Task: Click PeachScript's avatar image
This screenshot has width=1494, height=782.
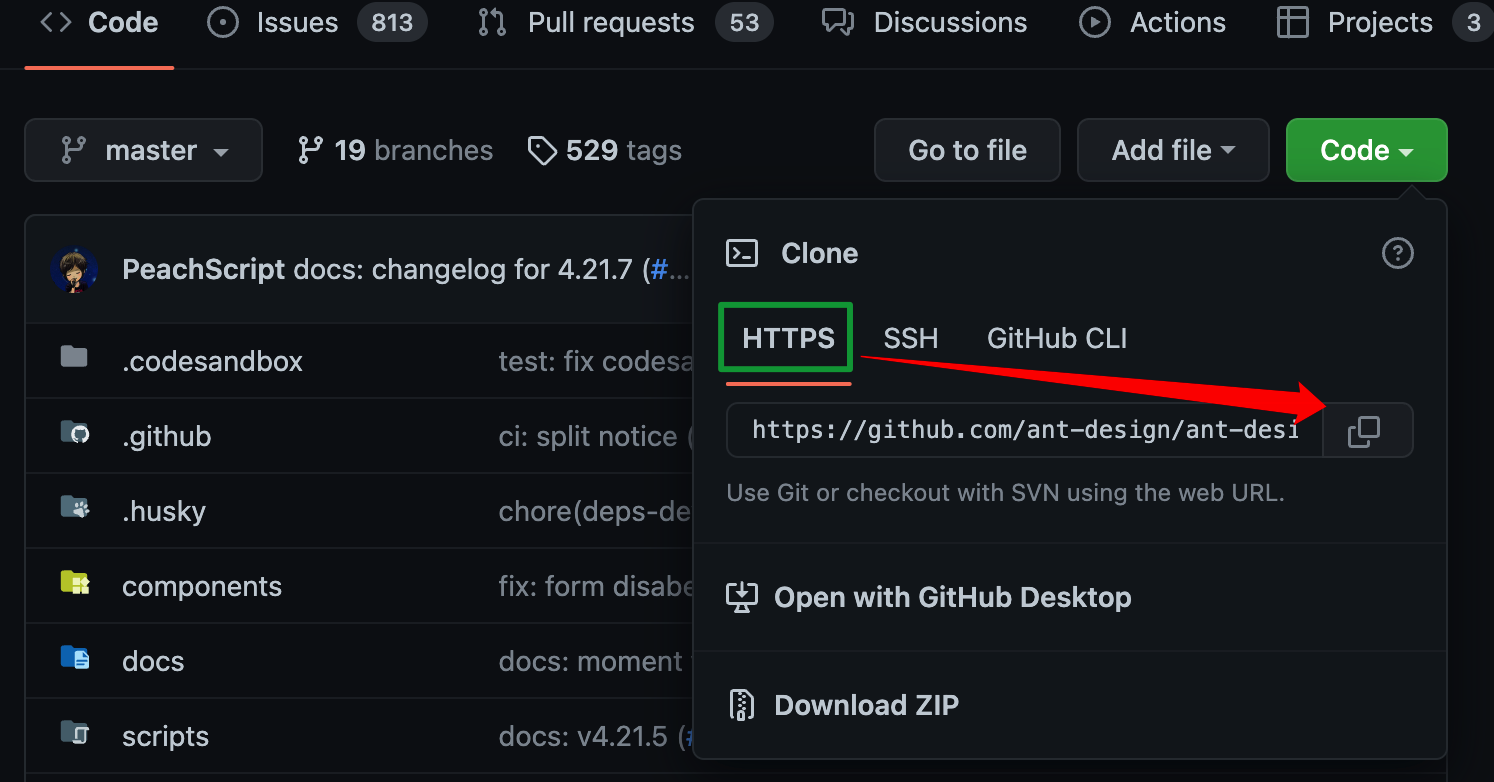Action: click(74, 269)
